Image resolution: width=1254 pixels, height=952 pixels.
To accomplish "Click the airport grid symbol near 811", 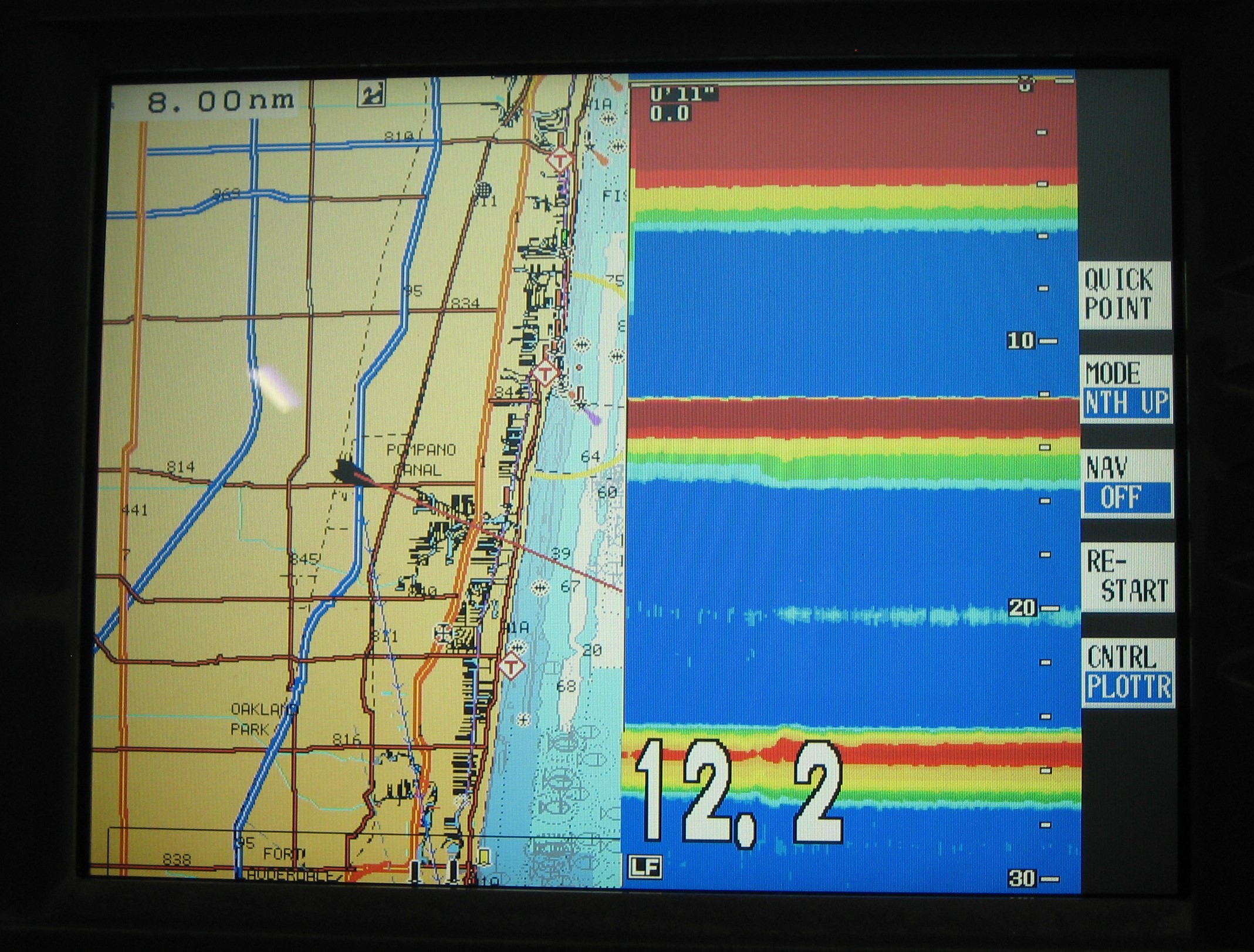I will point(482,189).
